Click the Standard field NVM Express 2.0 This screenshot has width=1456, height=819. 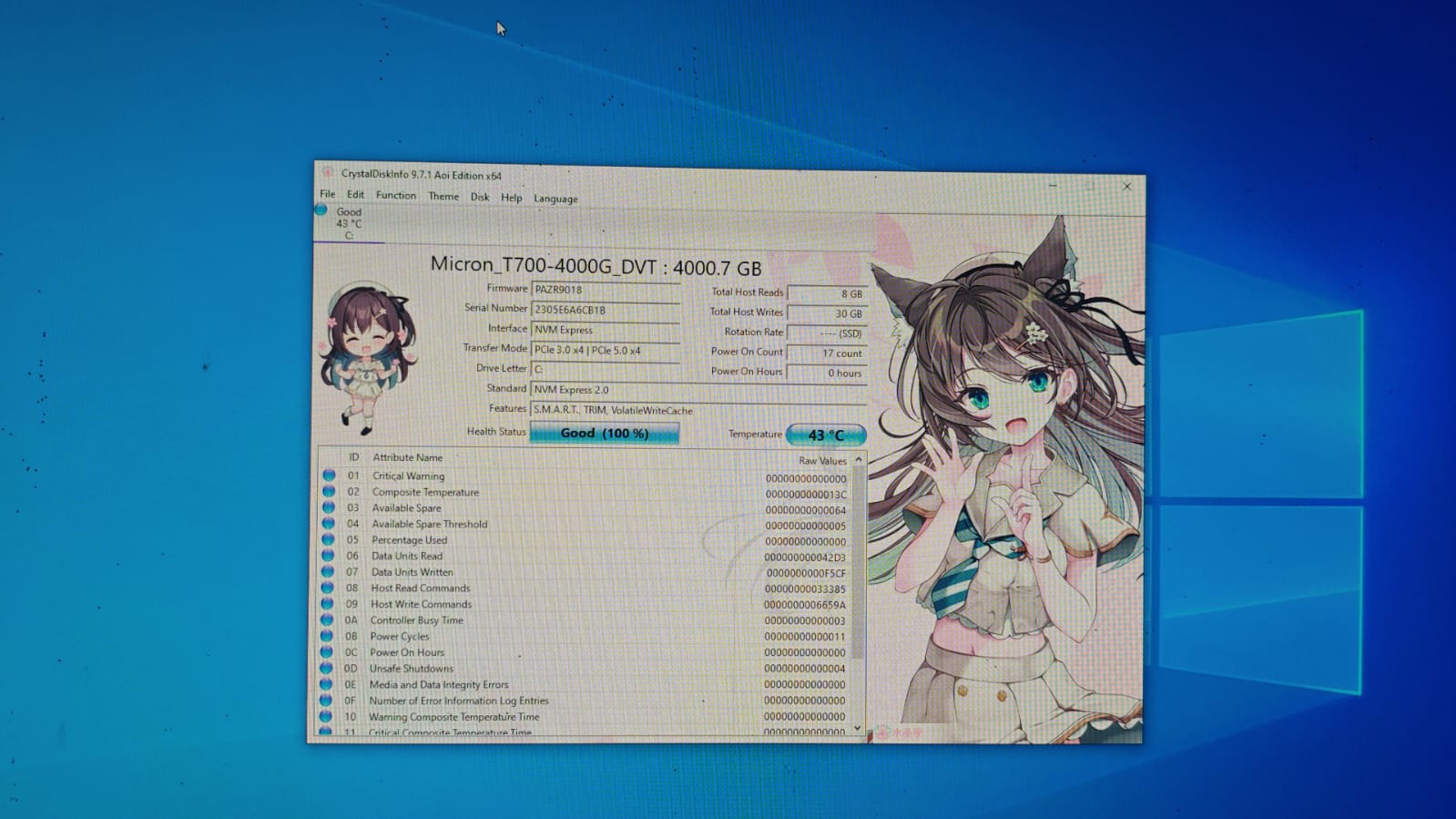click(x=698, y=390)
